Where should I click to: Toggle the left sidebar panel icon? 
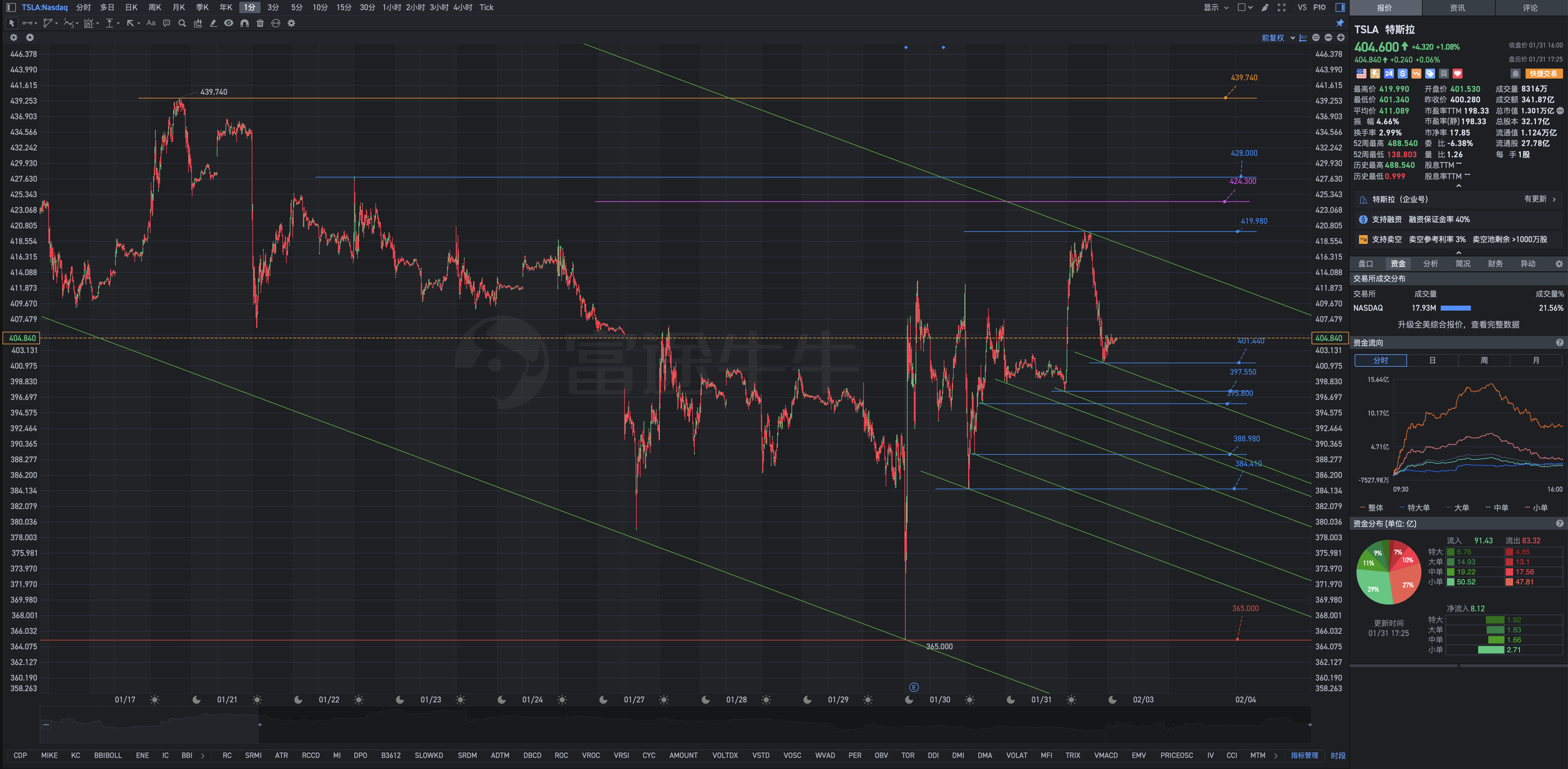click(11, 7)
